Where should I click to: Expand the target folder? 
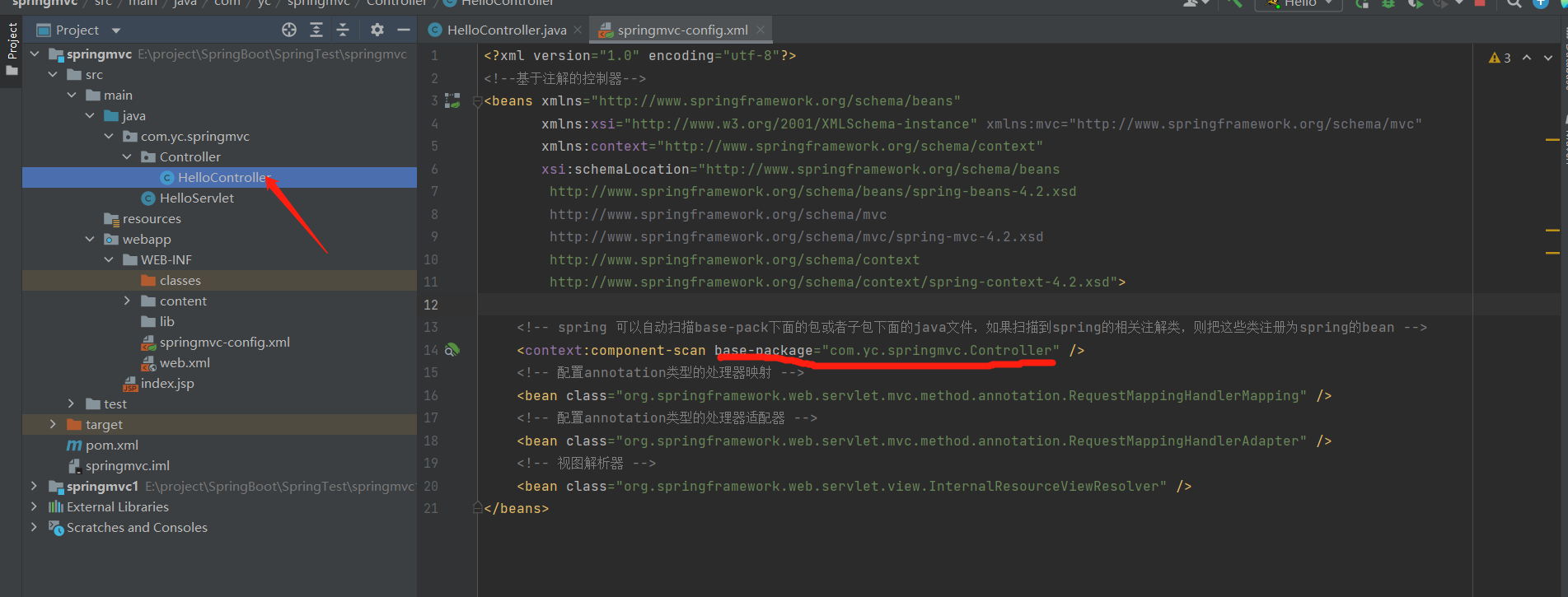[54, 424]
